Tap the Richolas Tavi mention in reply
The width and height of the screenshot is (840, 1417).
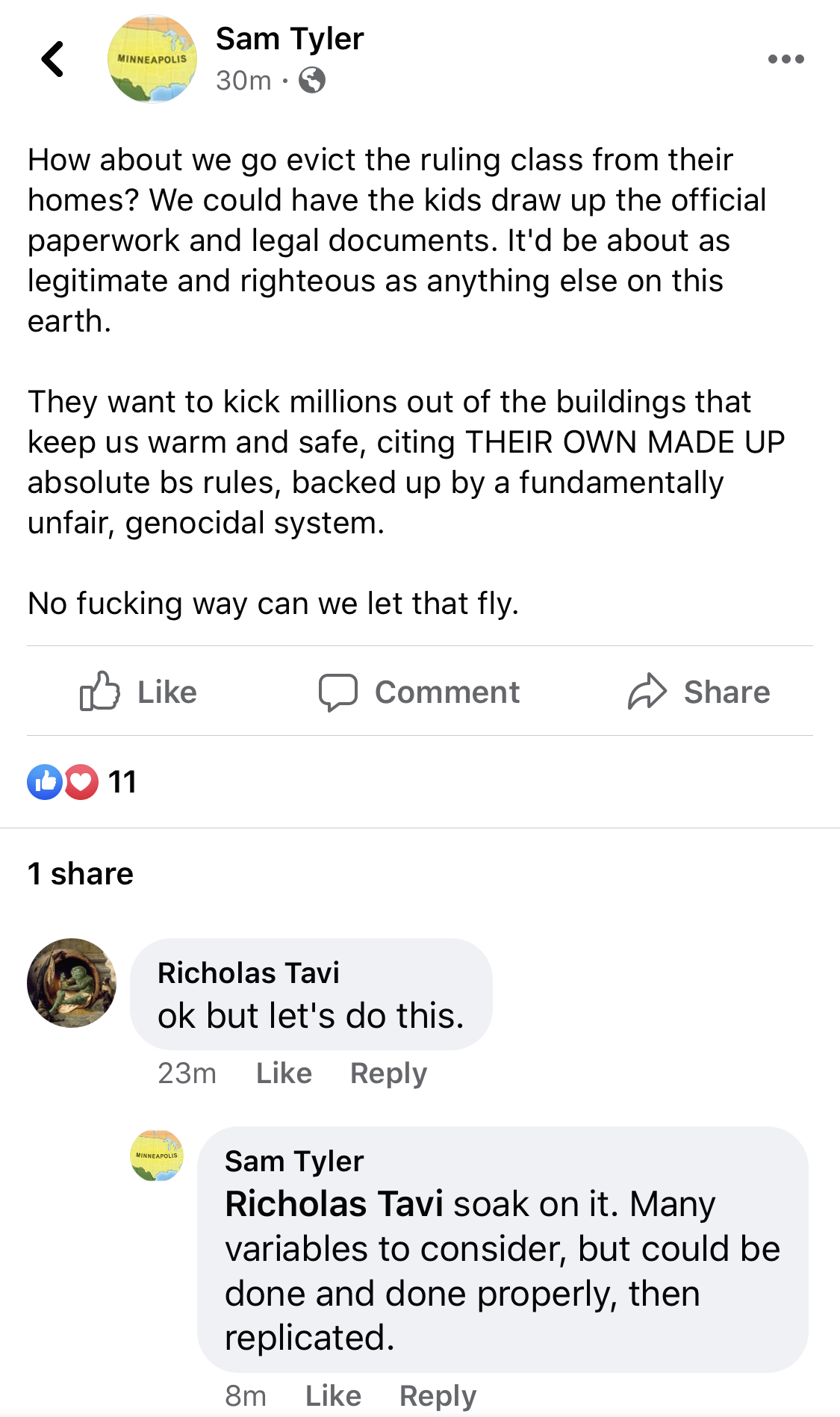click(335, 1204)
